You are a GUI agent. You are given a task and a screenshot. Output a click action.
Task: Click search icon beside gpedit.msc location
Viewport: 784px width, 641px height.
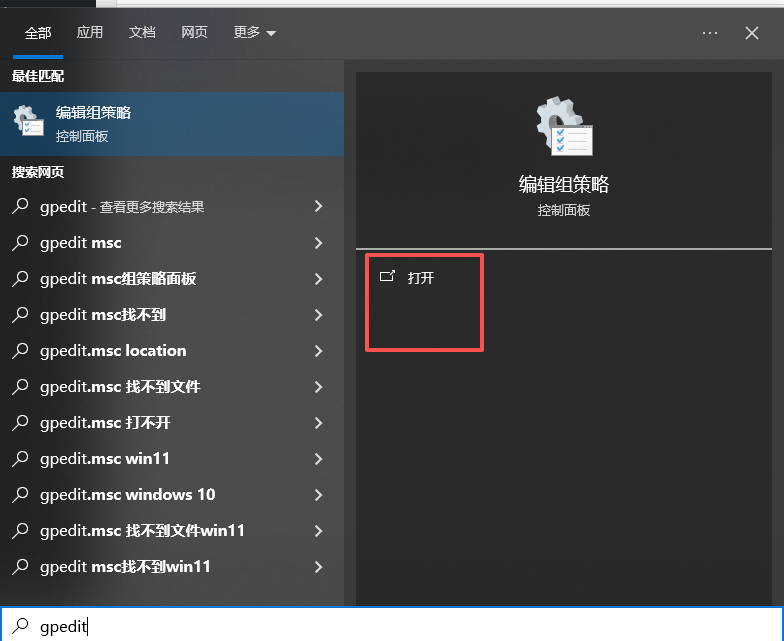(x=20, y=351)
